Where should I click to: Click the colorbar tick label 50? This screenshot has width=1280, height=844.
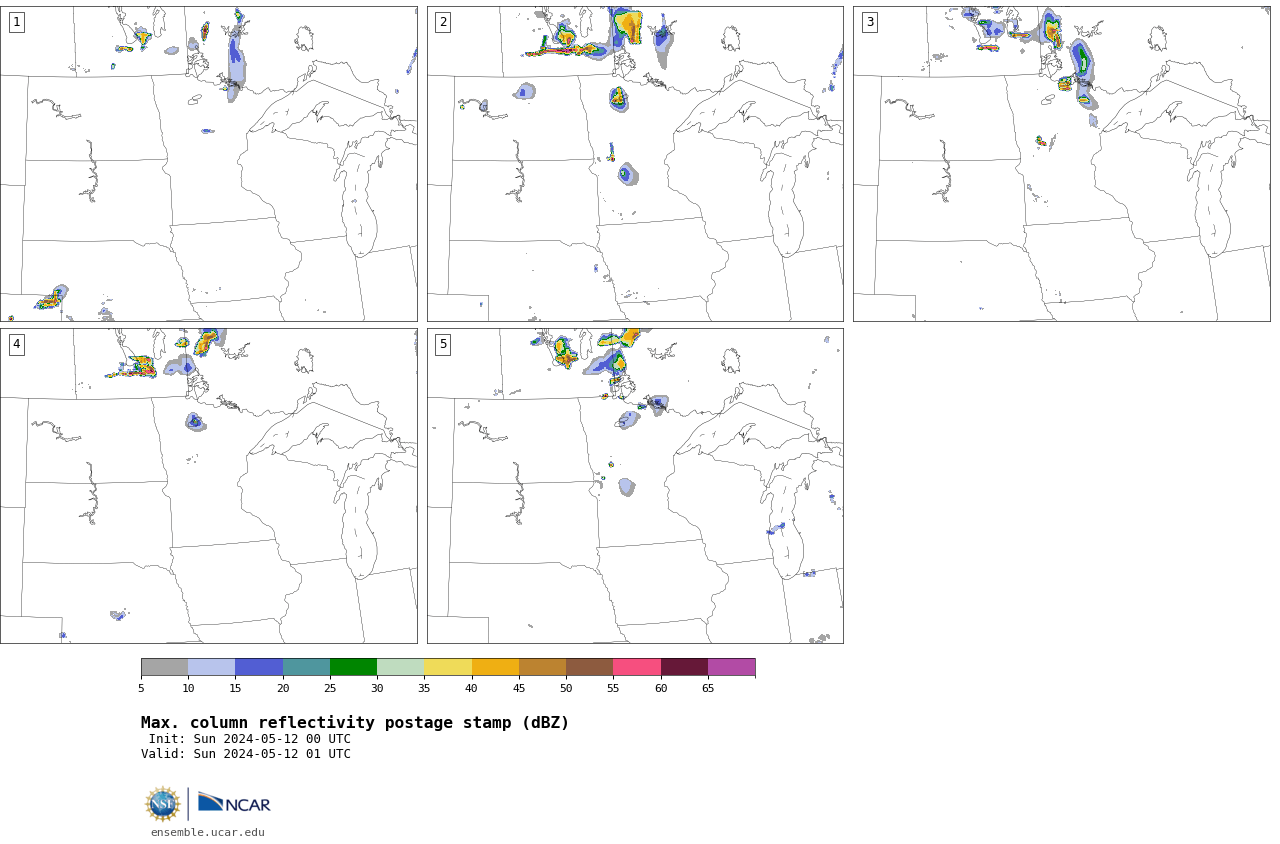click(x=566, y=688)
